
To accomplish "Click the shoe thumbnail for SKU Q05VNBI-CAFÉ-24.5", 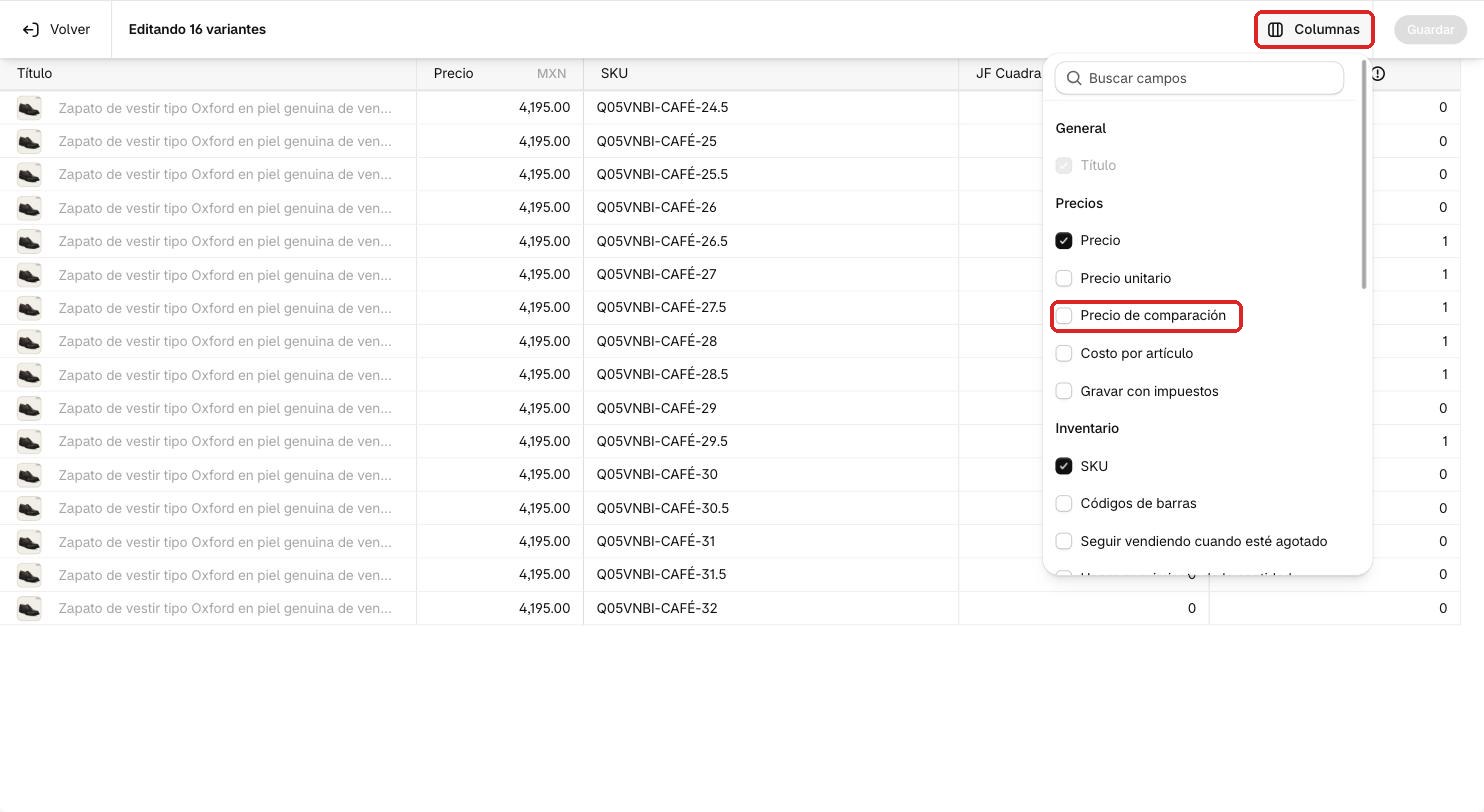I will point(29,108).
